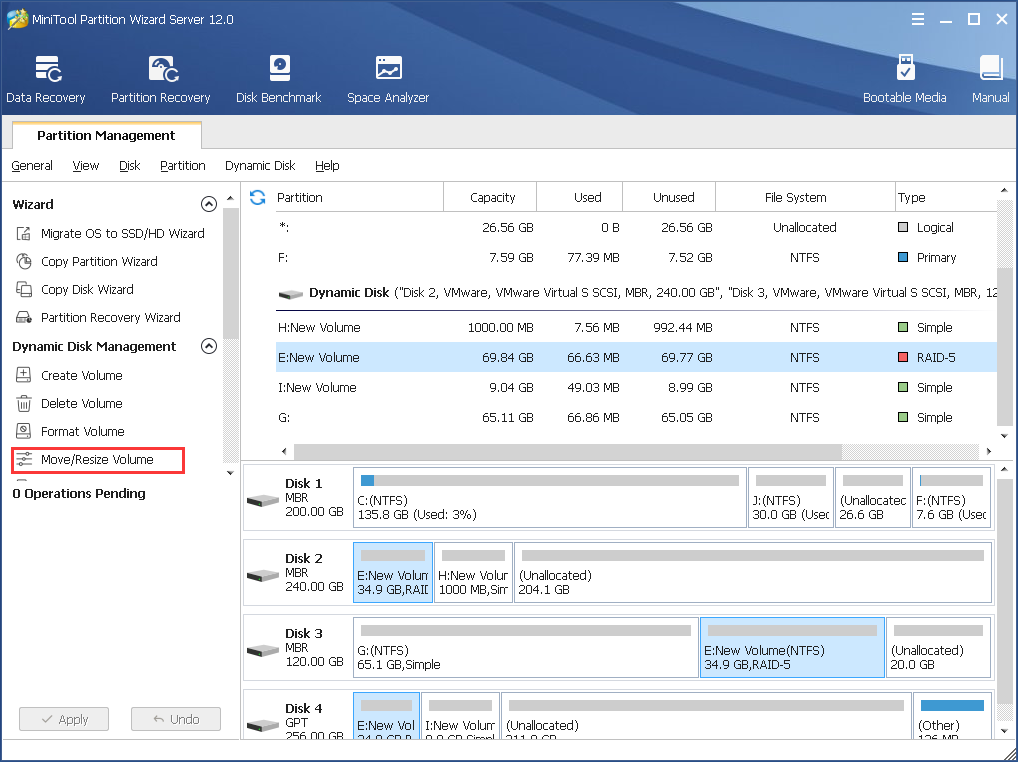Screen dimensions: 1018x762
Task: Click the Create Volume icon
Action: [x=23, y=375]
